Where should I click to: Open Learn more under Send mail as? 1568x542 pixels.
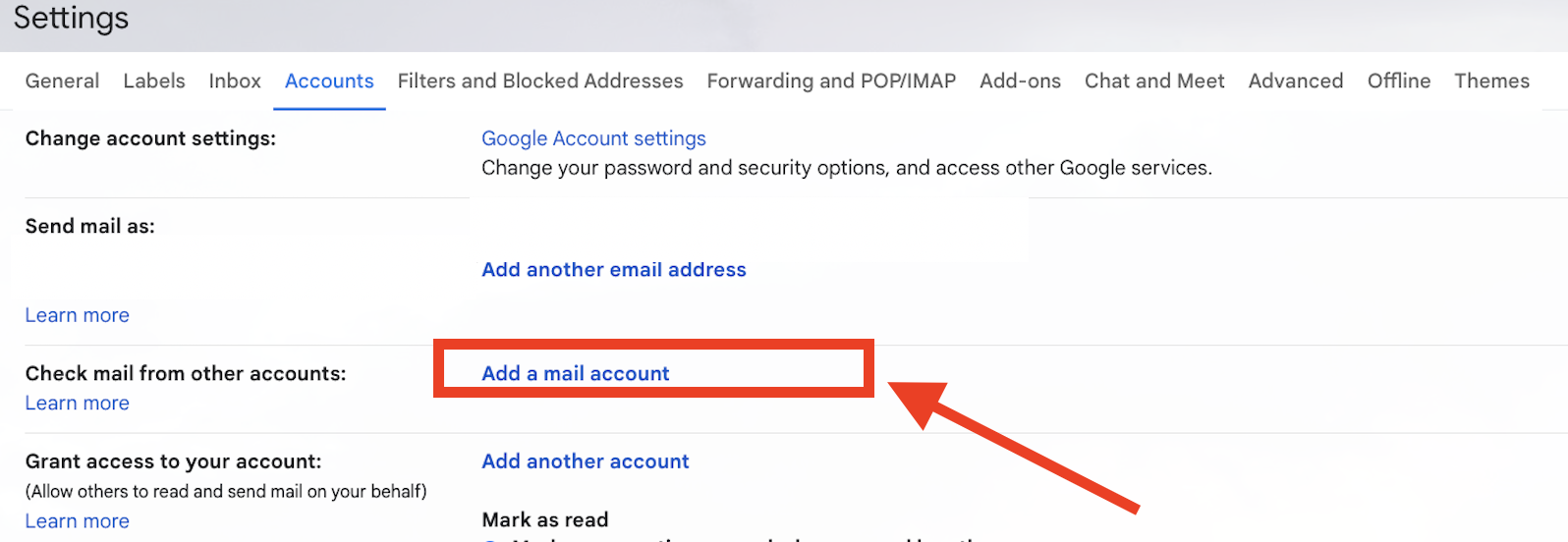coord(78,315)
